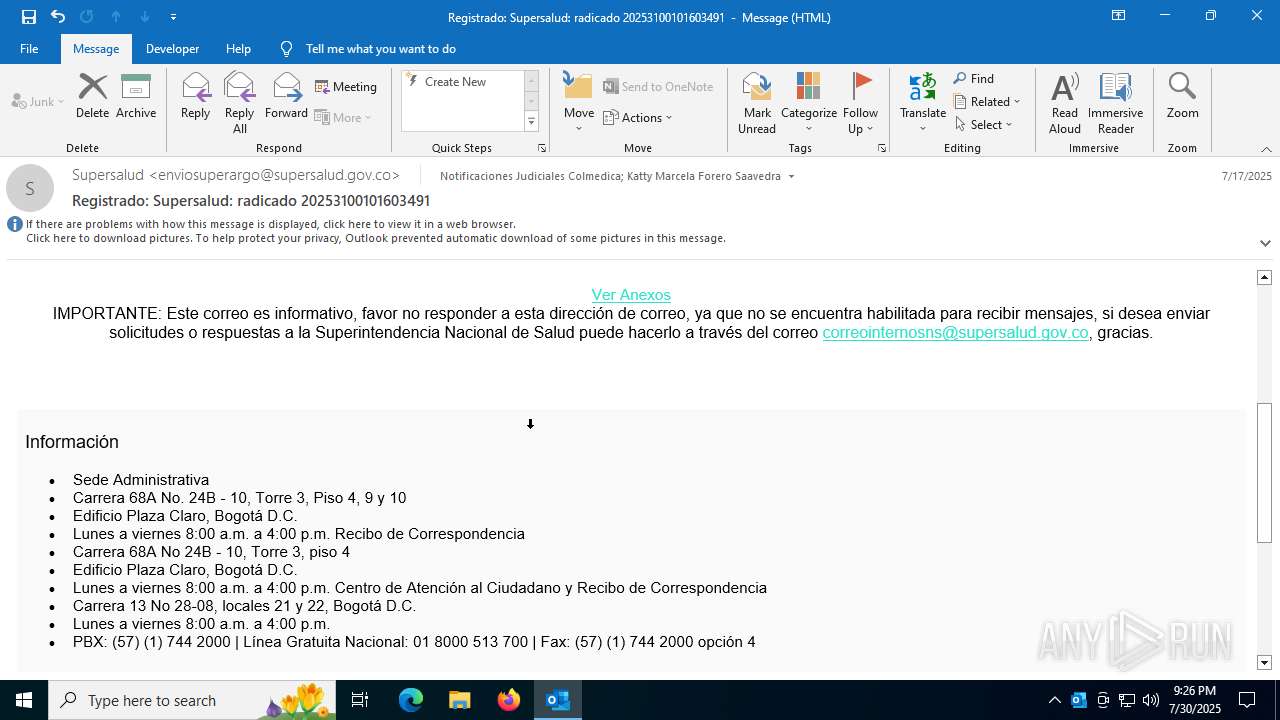The image size is (1280, 720).
Task: Switch to the Developer tab
Action: tap(172, 49)
